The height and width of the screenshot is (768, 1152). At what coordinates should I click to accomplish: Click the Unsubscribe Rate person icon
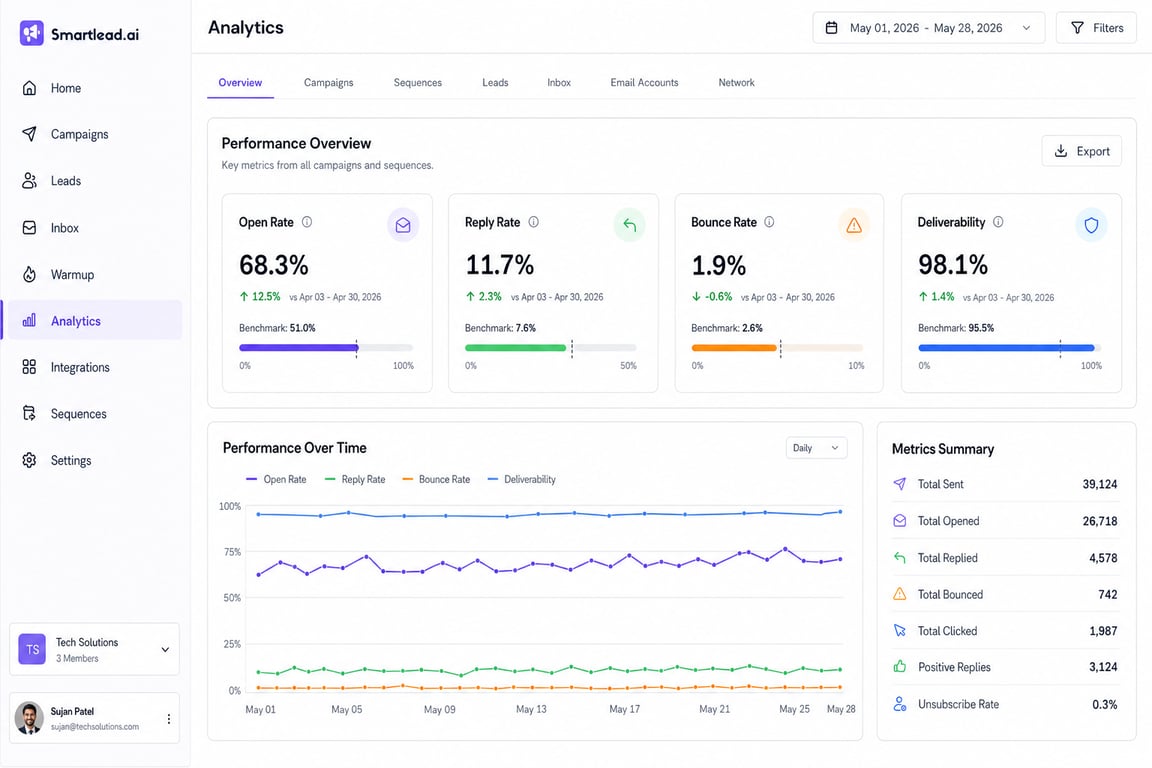coord(900,704)
